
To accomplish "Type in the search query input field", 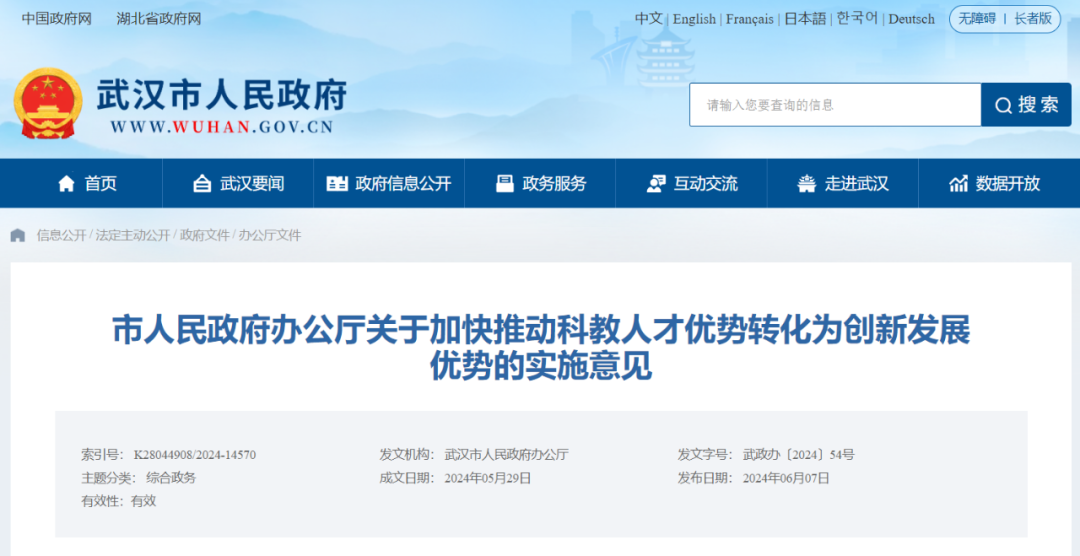I will tap(834, 105).
